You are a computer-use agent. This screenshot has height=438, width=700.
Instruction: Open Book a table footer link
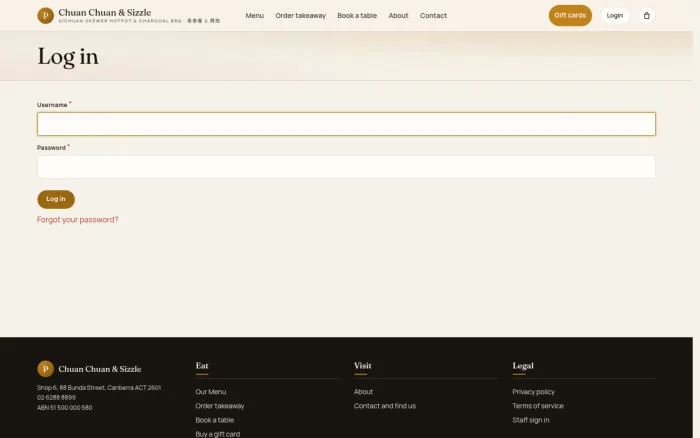click(x=215, y=420)
